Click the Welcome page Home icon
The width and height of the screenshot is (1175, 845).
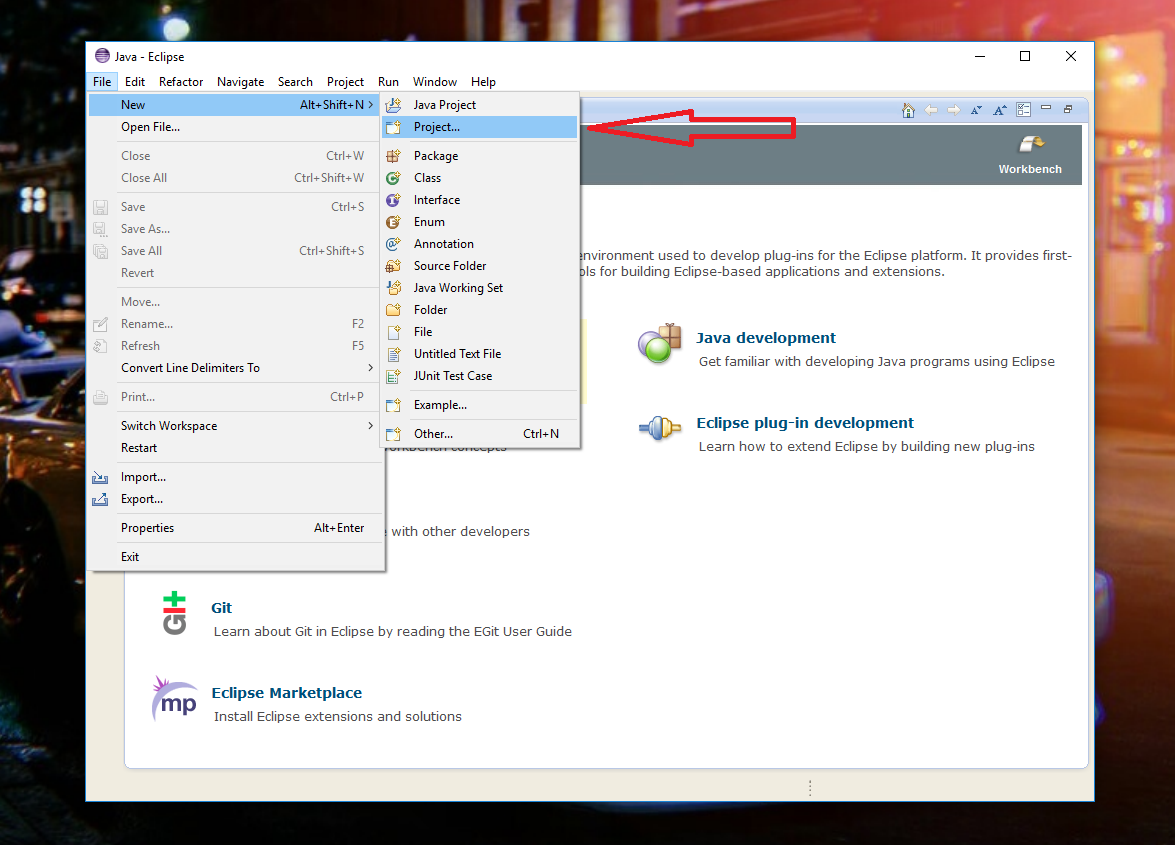(908, 110)
